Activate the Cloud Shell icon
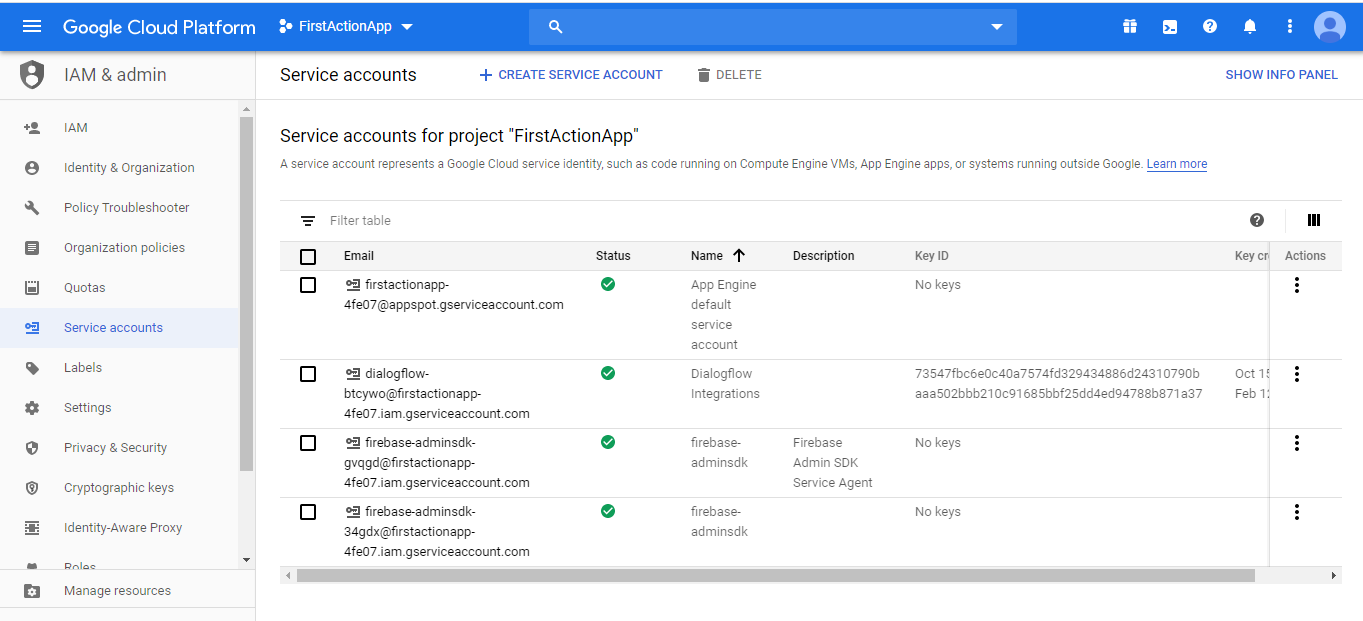This screenshot has height=621, width=1363. 1170,27
